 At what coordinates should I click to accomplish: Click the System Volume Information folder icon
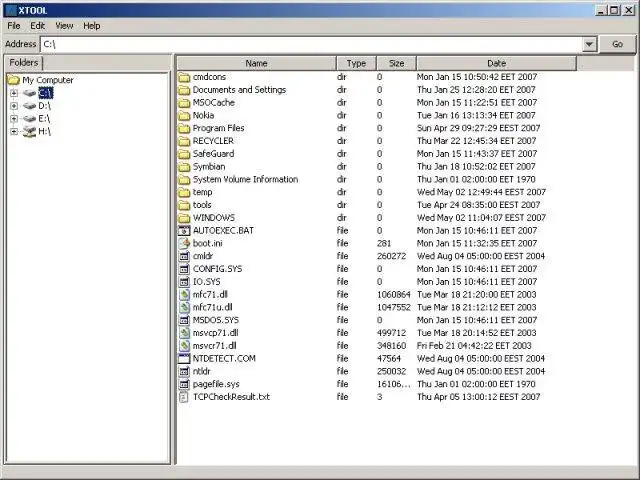tap(184, 179)
